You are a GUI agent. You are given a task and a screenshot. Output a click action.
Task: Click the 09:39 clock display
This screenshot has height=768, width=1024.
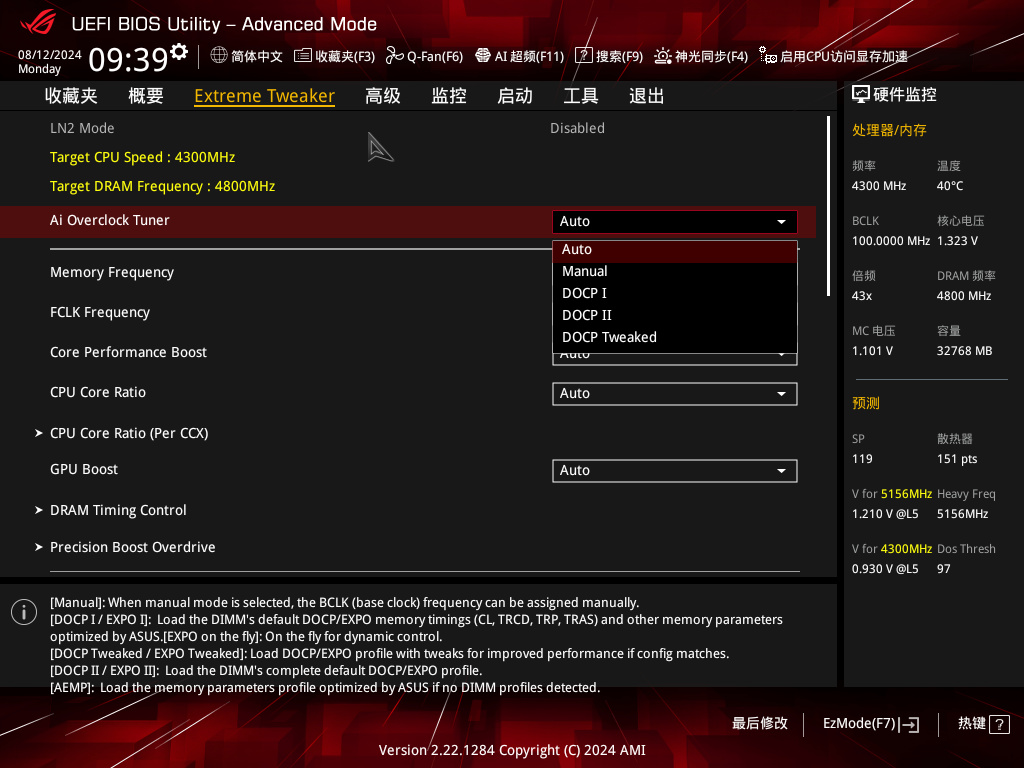point(129,59)
